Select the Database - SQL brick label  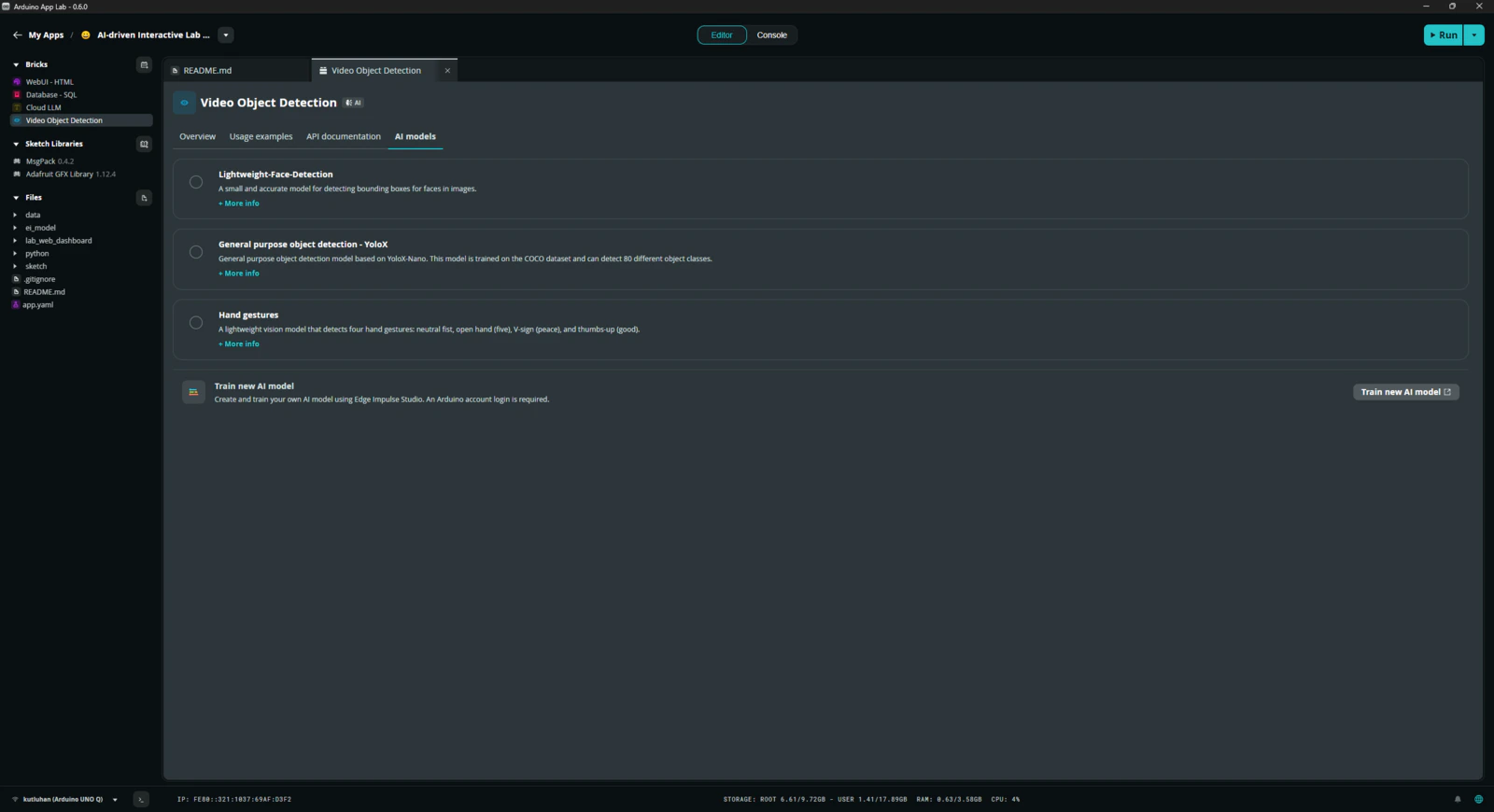click(x=51, y=95)
